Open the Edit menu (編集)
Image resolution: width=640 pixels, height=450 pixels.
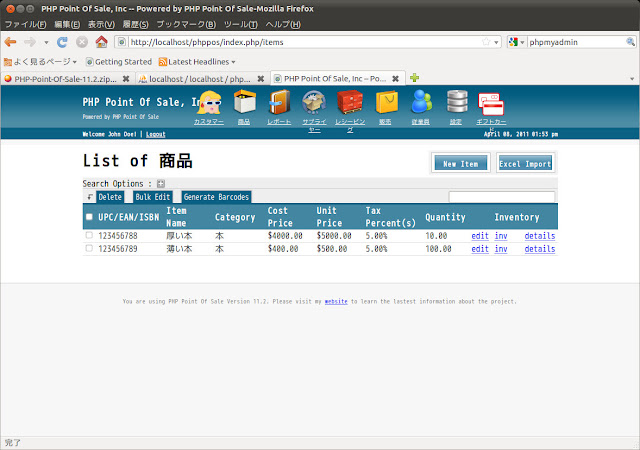tap(67, 24)
